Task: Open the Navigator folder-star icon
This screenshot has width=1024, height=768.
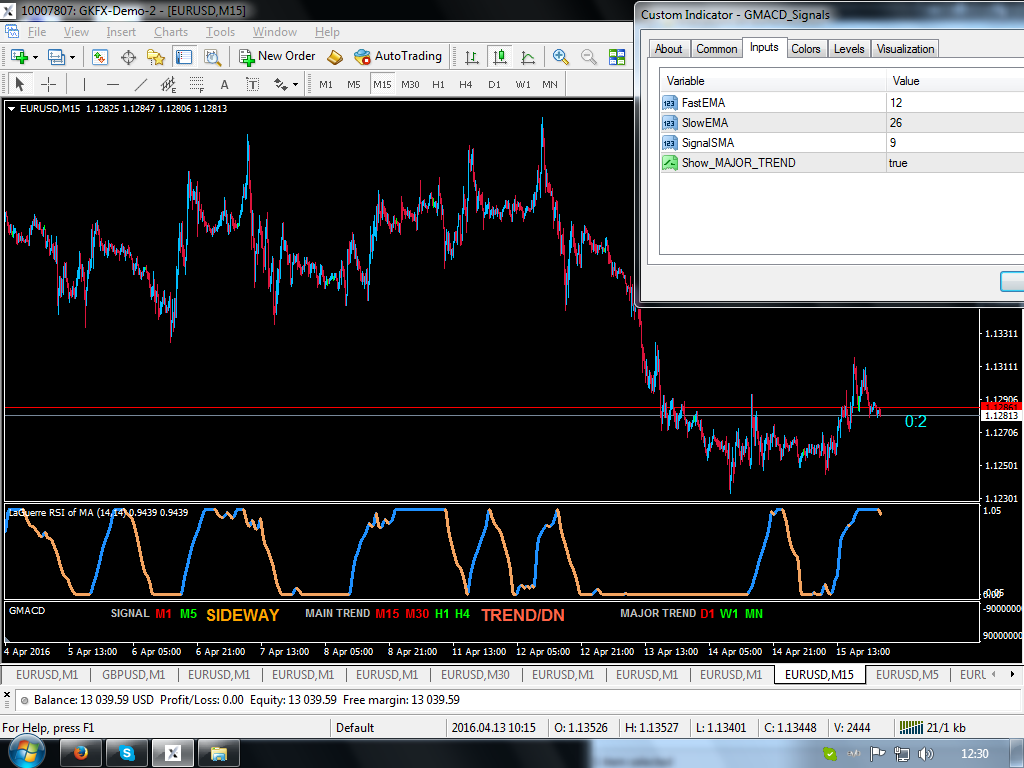Action: coord(155,57)
